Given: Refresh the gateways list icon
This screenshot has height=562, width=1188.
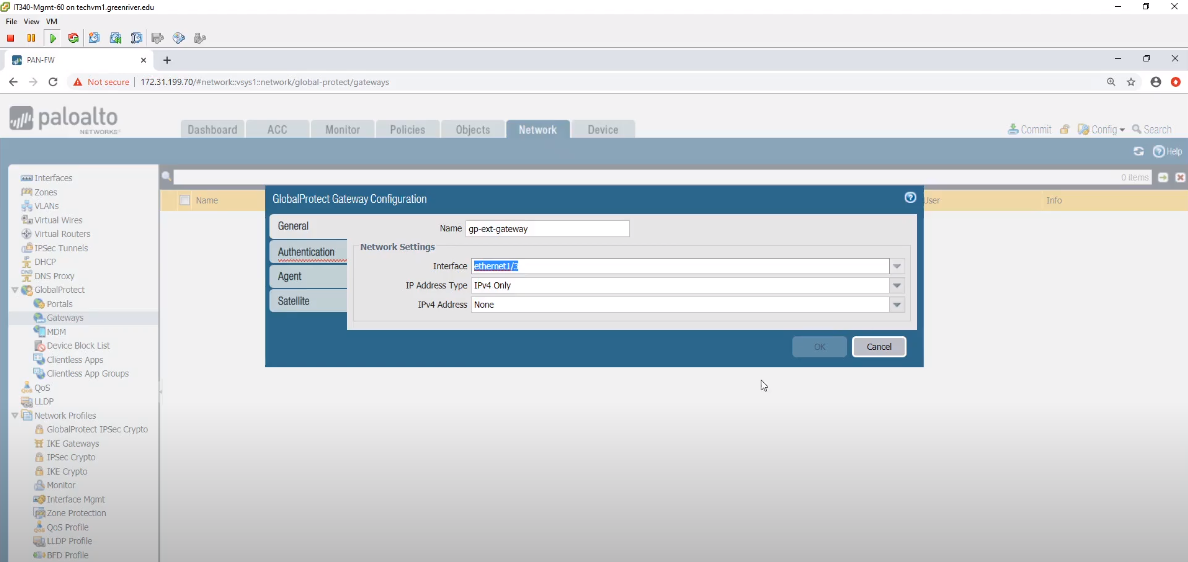Looking at the screenshot, I should click(x=1138, y=151).
